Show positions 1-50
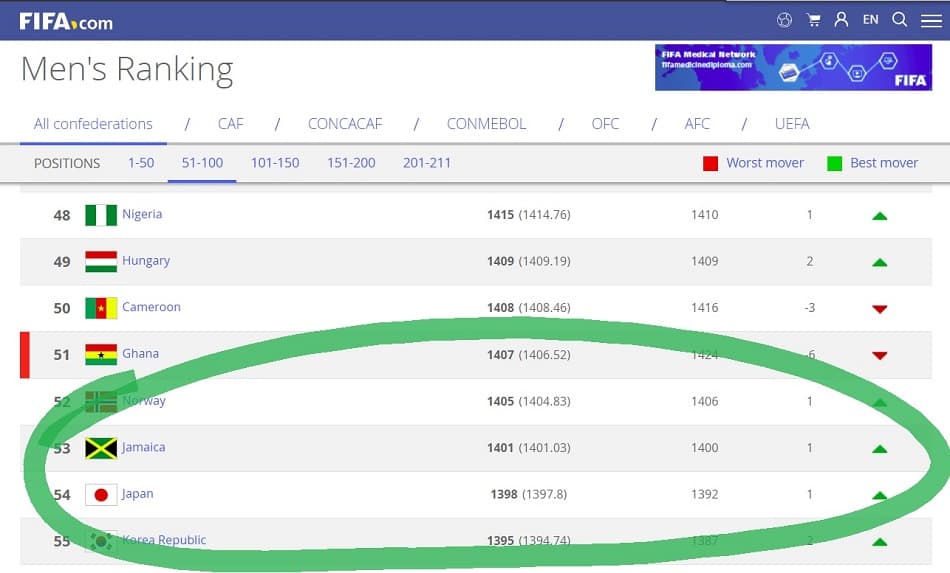 (141, 163)
